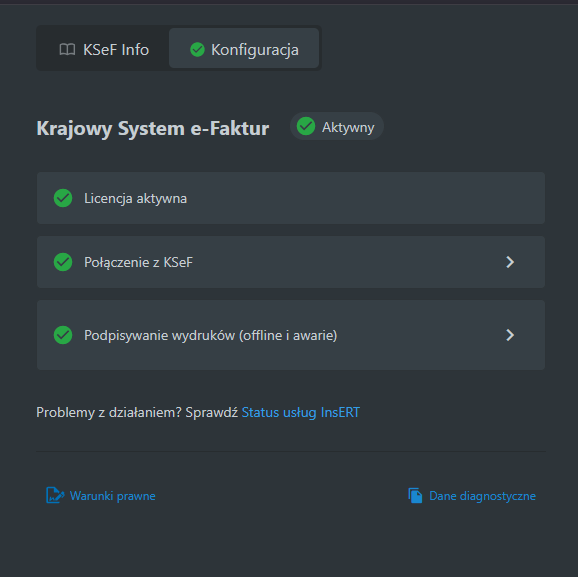Screen dimensions: 578x577
Task: Click the Warunki prawne document-pen icon
Action: point(55,495)
